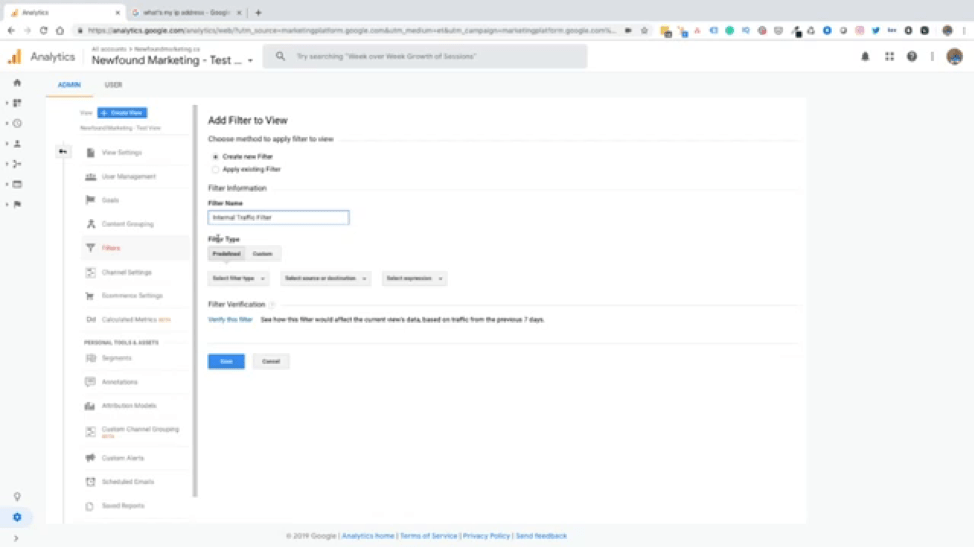Open Select source or destination dropdown

pos(325,279)
